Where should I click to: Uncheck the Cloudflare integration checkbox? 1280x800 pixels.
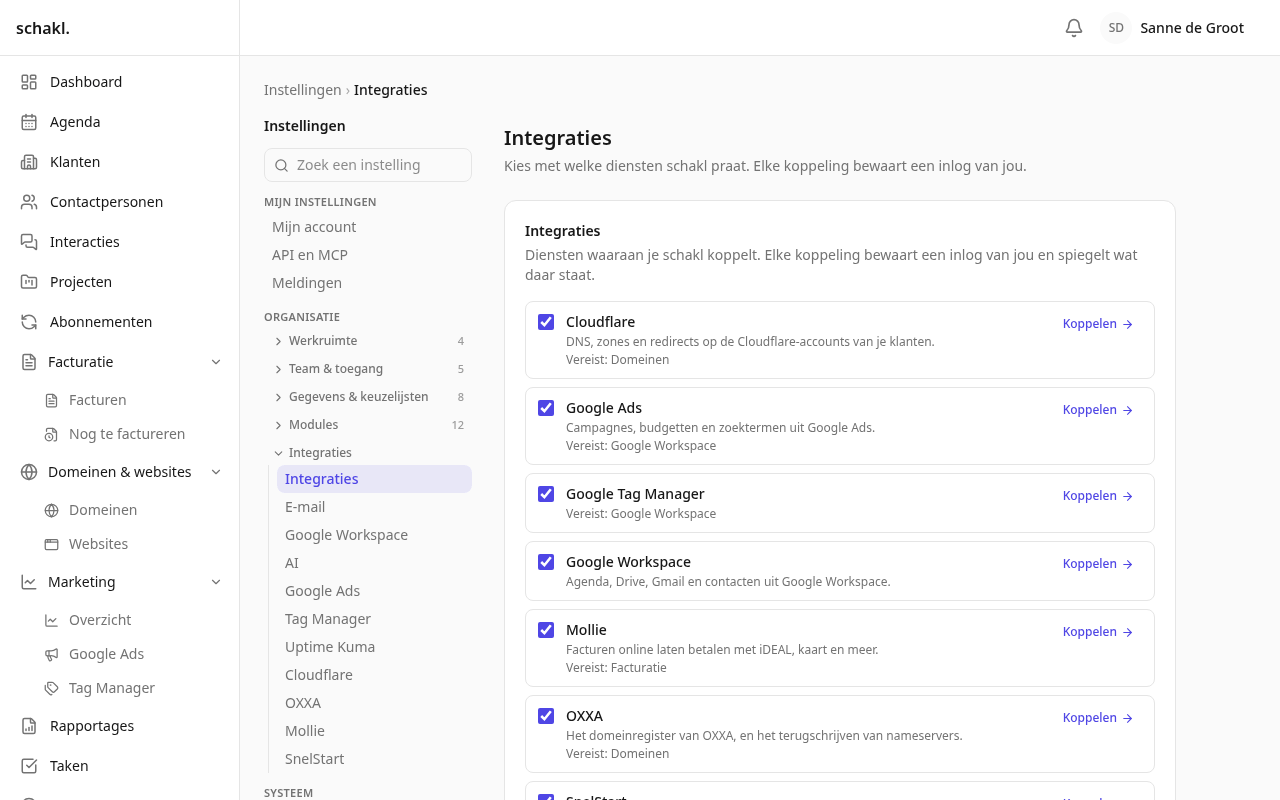[x=546, y=322]
